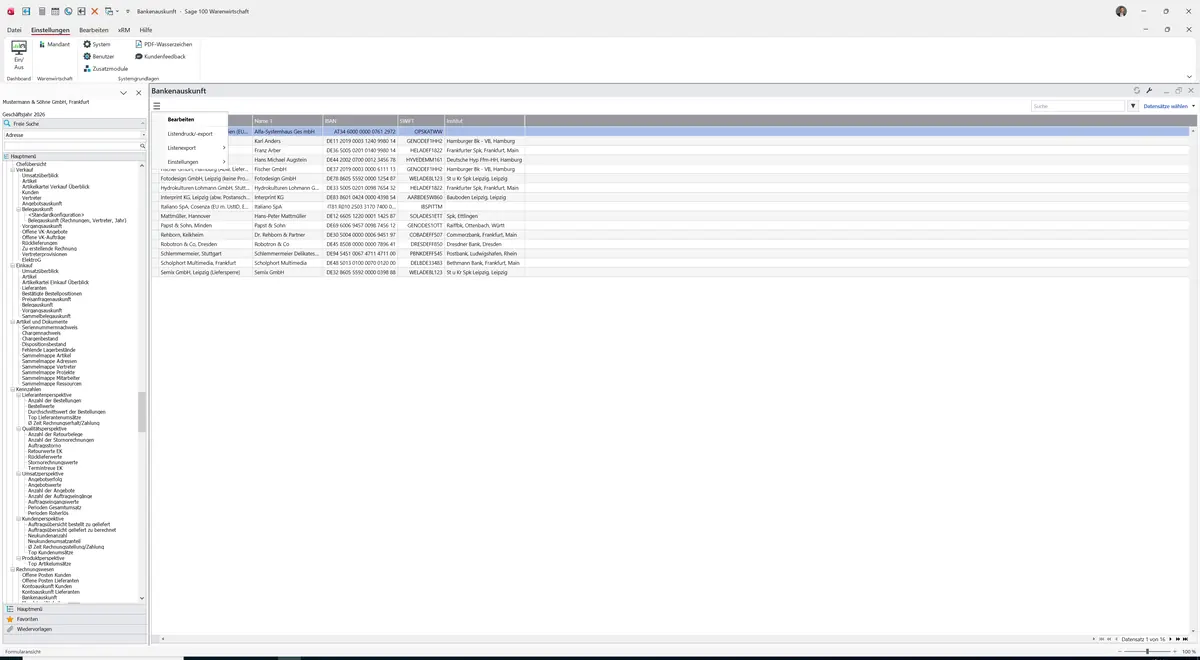This screenshot has height=660, width=1200.
Task: Open Mandant settings in the ribbon
Action: point(53,44)
